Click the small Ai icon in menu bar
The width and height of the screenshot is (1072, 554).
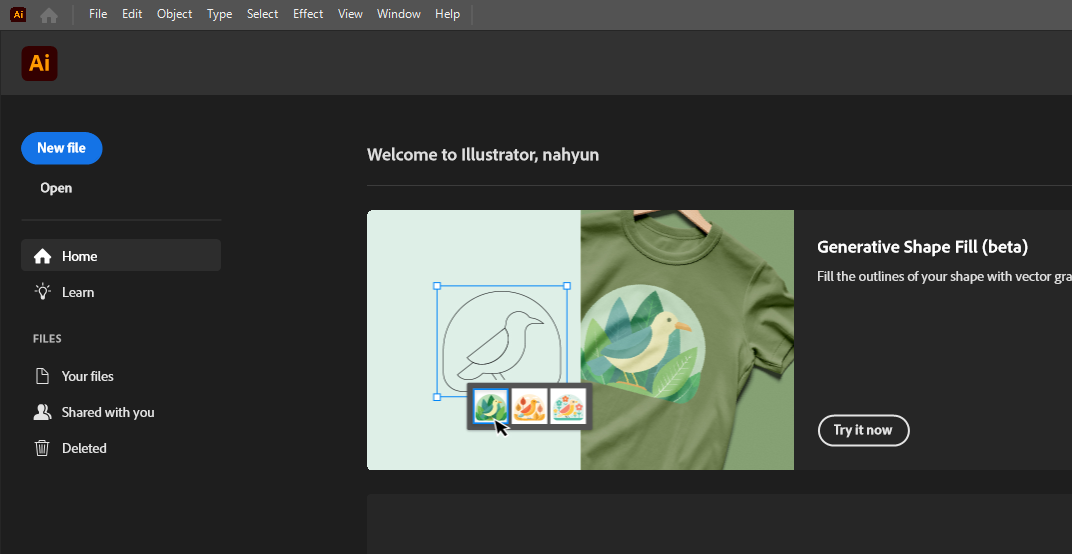tap(18, 14)
